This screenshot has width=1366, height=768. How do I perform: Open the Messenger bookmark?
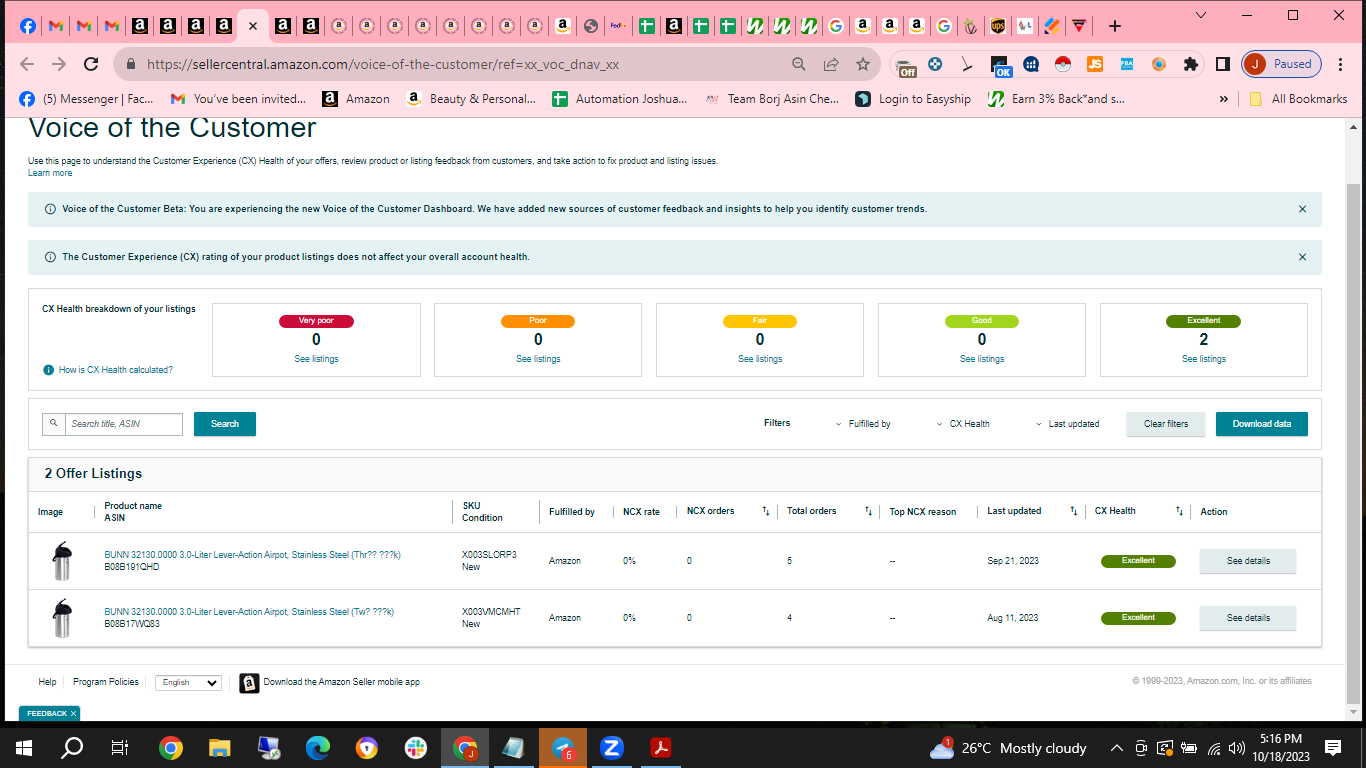click(x=86, y=99)
